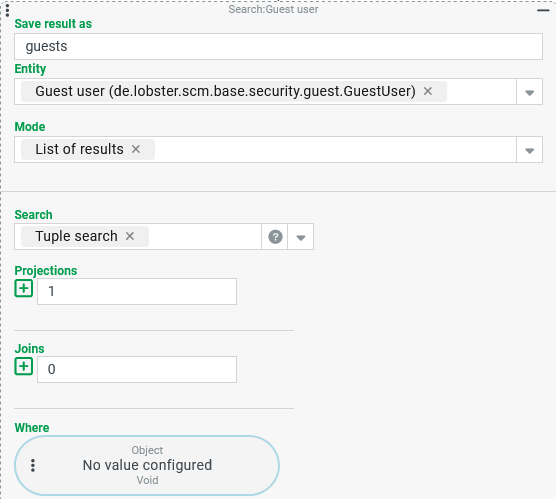The image size is (556, 499).
Task: Collapse the Search:Guest user panel
Action: (x=543, y=10)
